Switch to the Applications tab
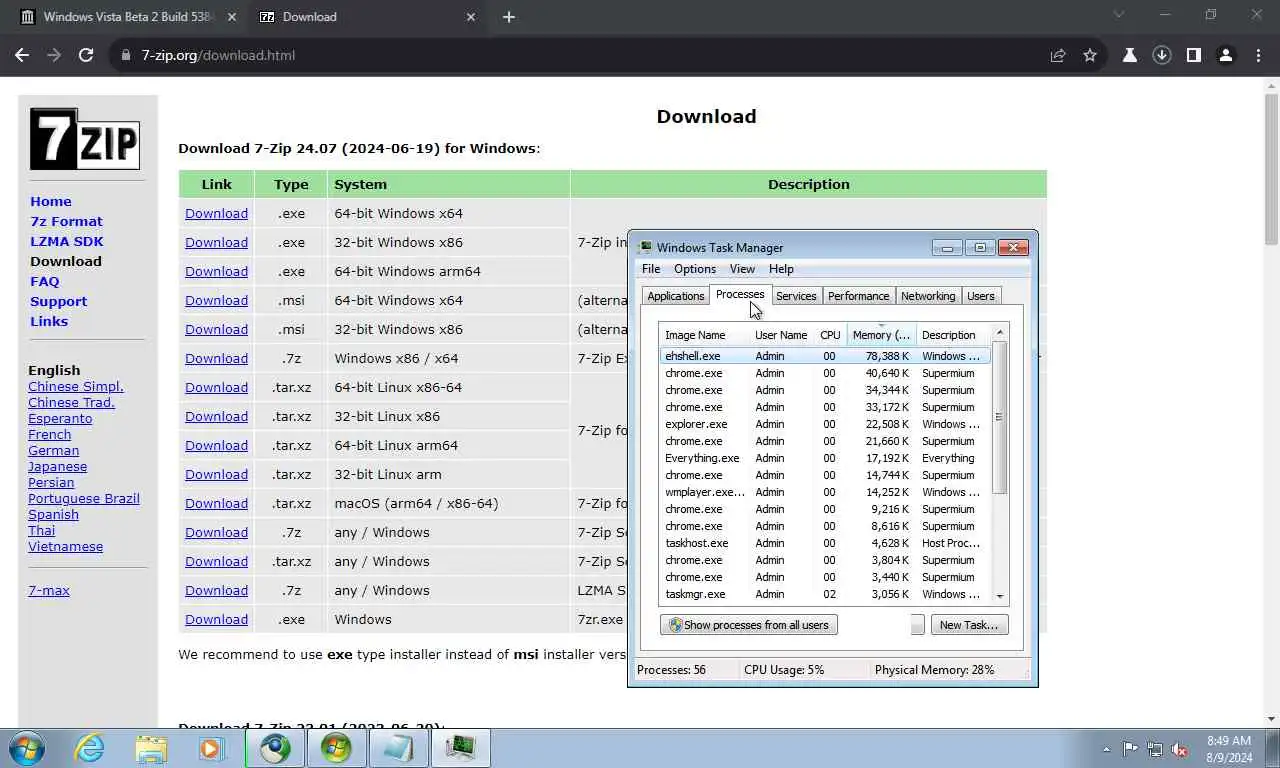1280x768 pixels. (x=676, y=296)
